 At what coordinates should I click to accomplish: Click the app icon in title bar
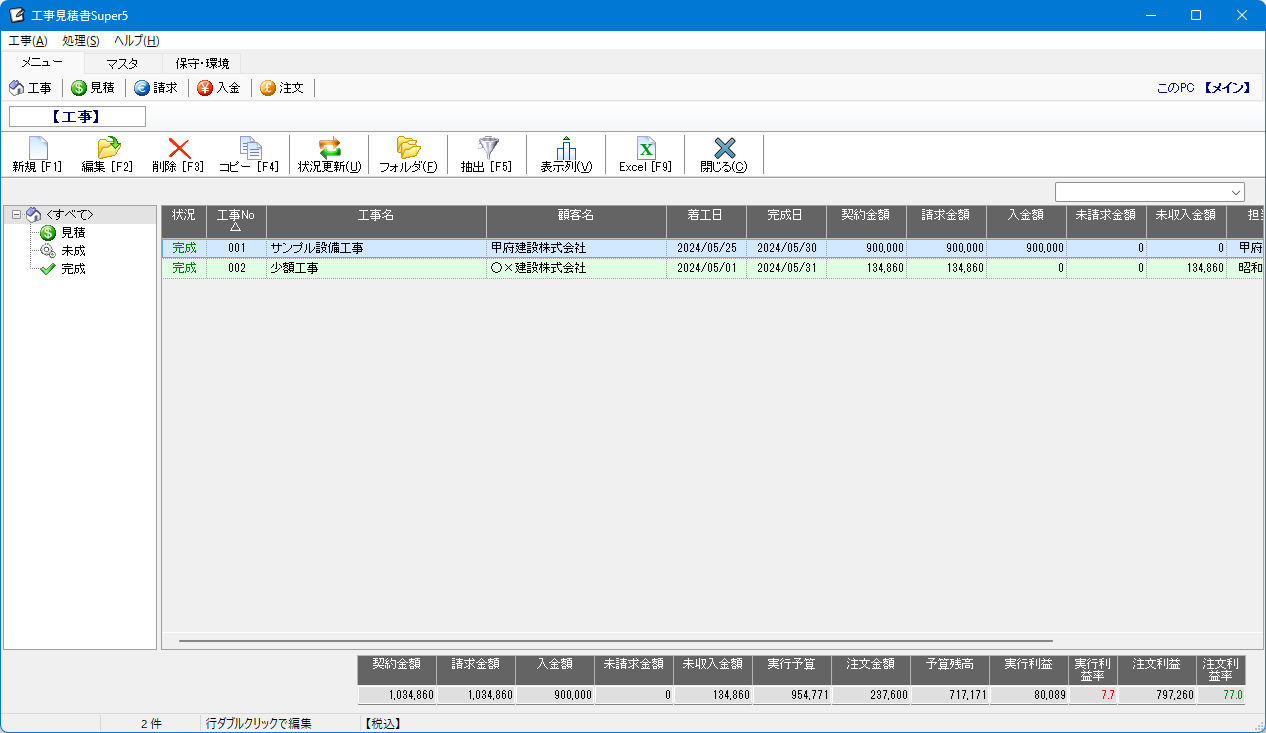(16, 15)
